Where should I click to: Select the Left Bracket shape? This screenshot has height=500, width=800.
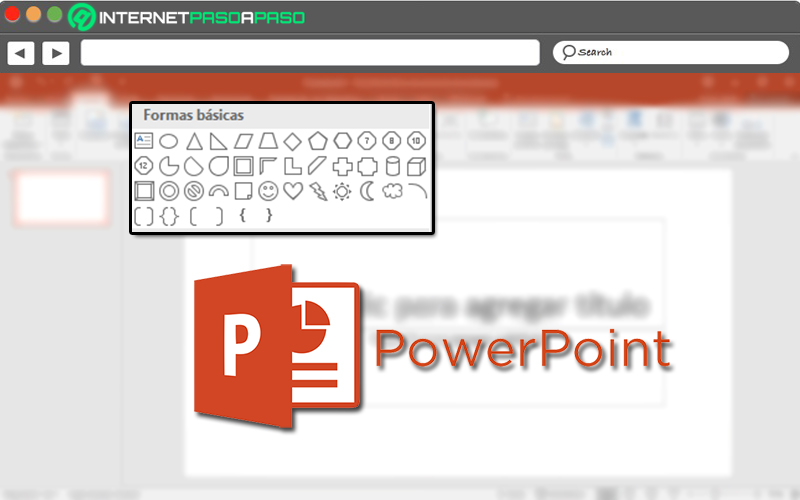click(x=193, y=216)
